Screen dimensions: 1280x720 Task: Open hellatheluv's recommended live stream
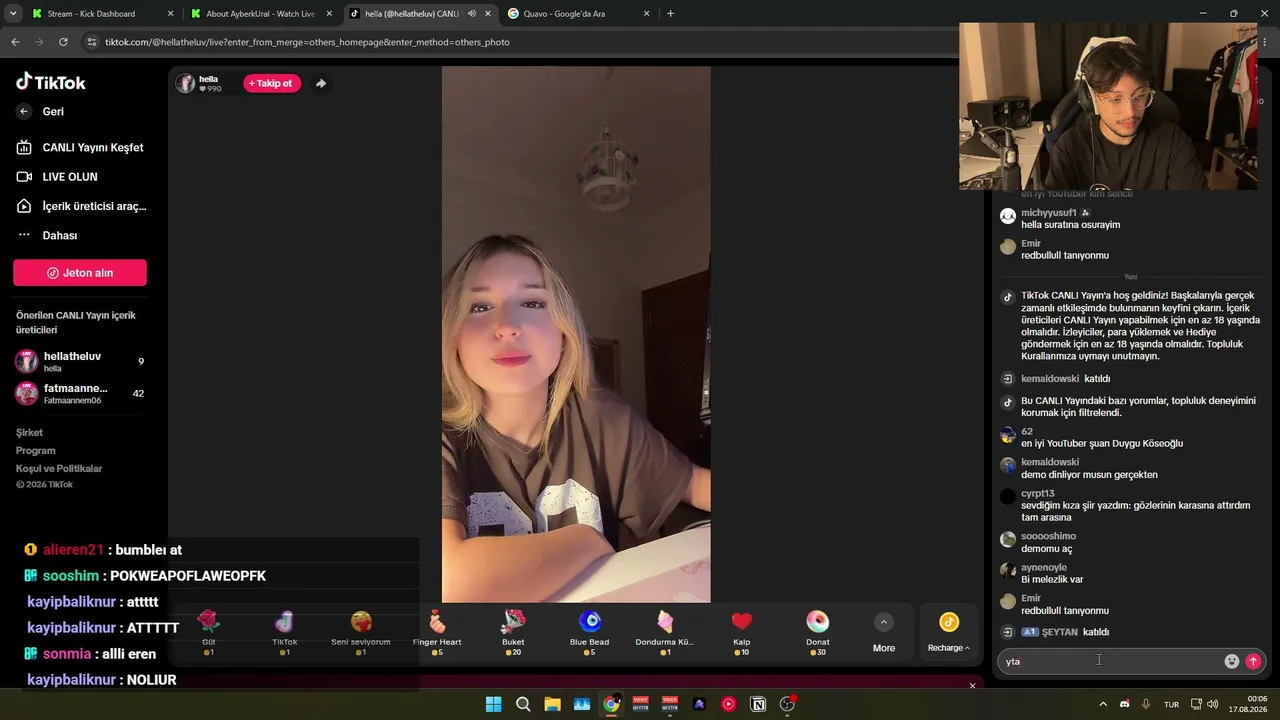(x=80, y=361)
